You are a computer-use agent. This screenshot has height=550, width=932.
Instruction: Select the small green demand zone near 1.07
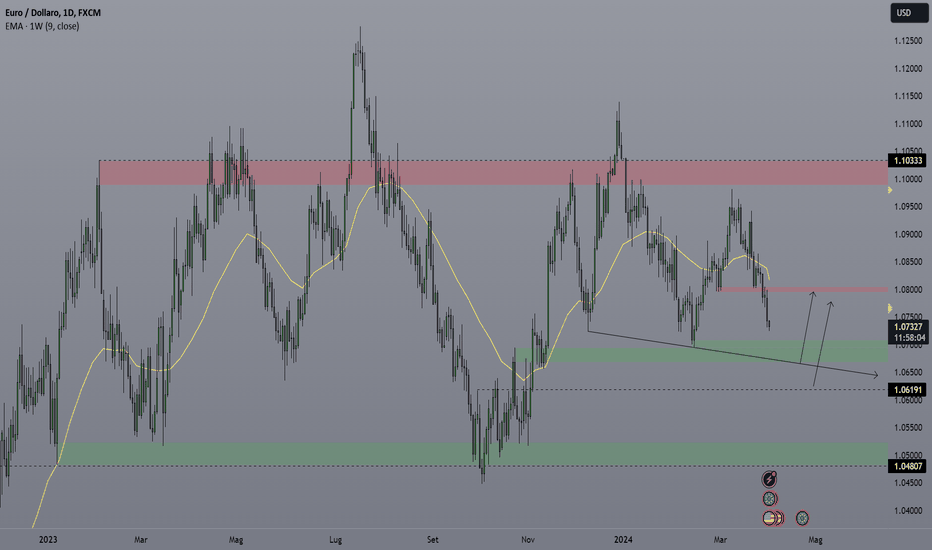(x=700, y=351)
